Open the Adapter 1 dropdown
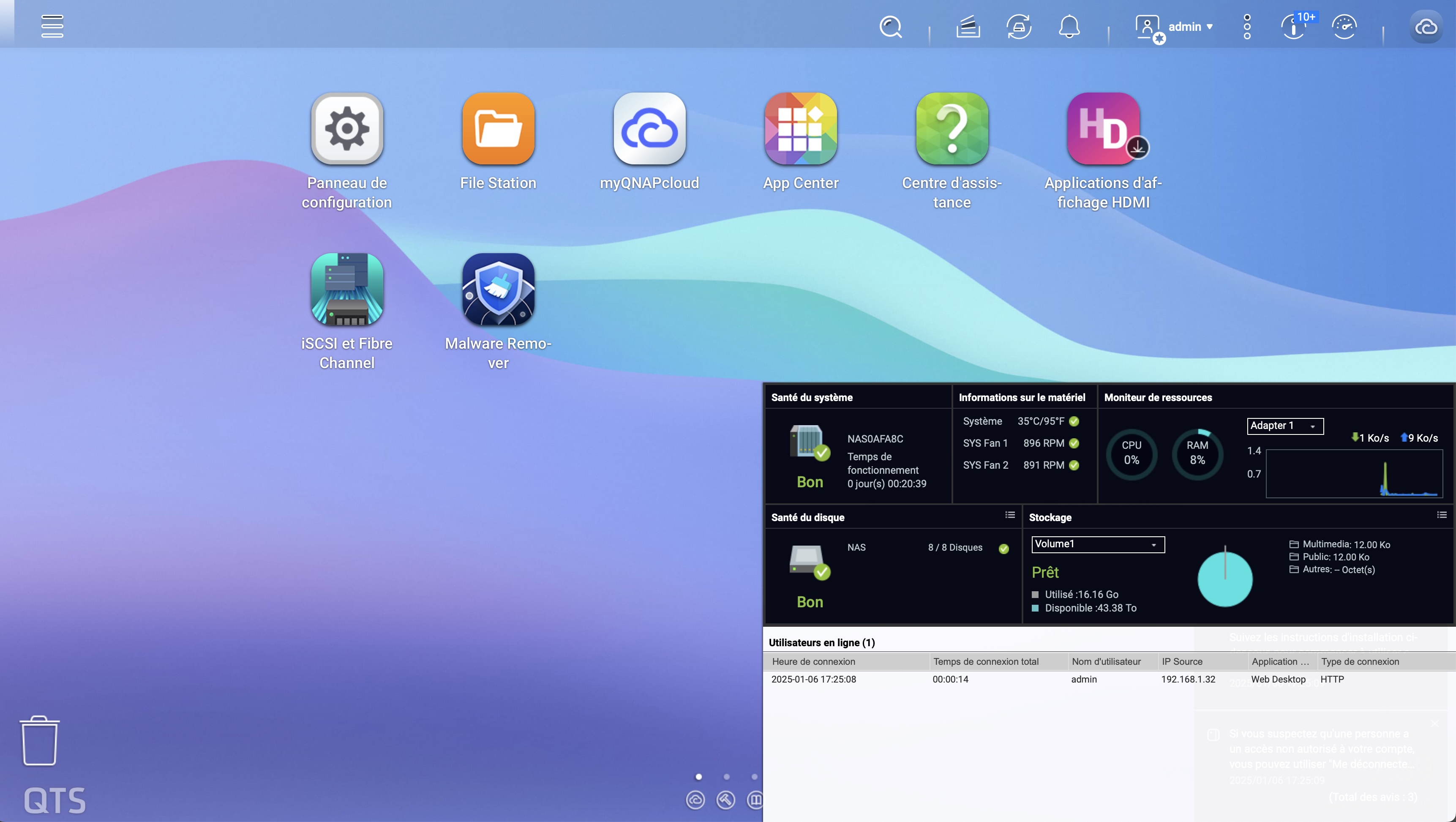The width and height of the screenshot is (1456, 822). pos(1285,426)
